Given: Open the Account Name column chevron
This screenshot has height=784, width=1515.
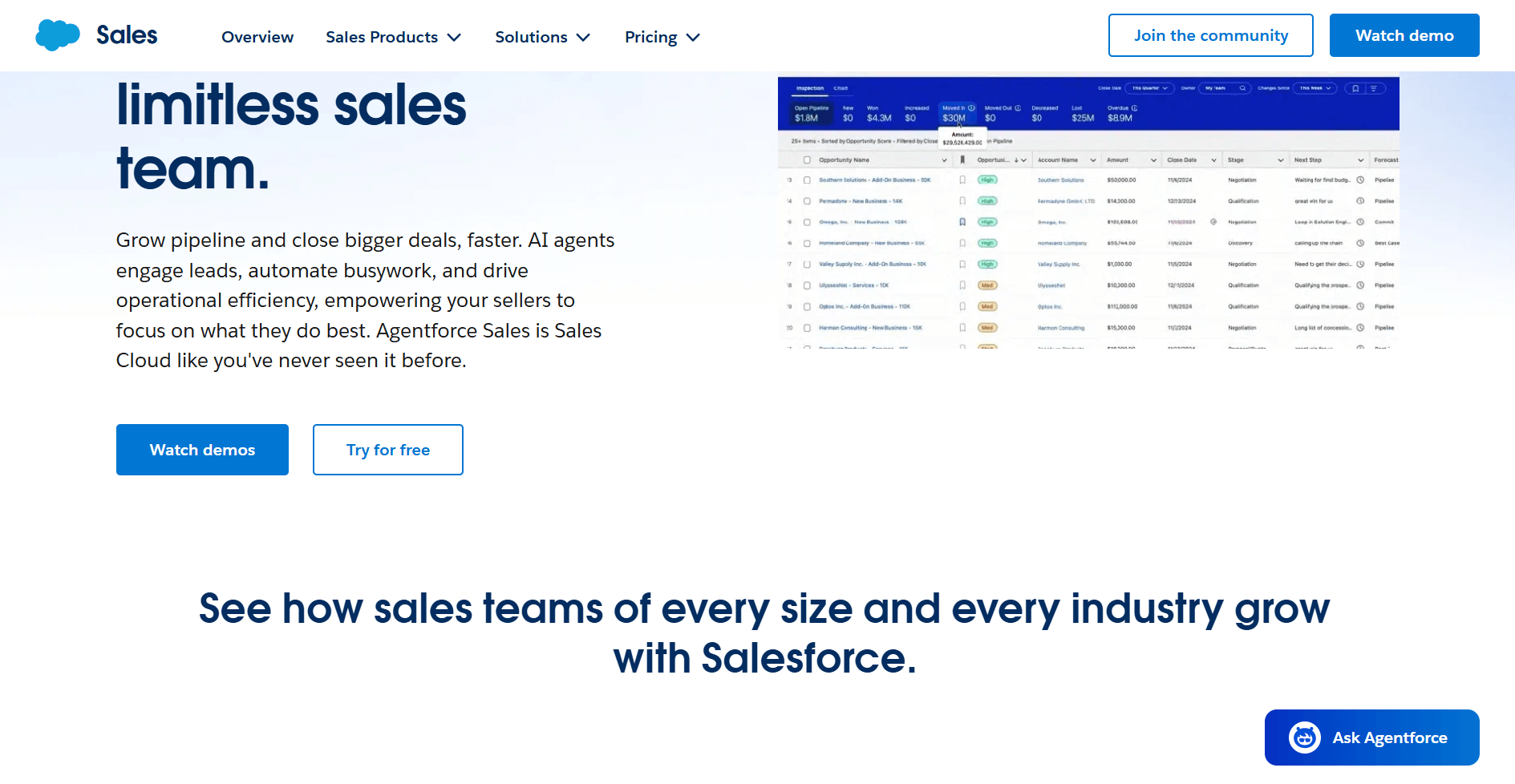Looking at the screenshot, I should pos(1092,160).
